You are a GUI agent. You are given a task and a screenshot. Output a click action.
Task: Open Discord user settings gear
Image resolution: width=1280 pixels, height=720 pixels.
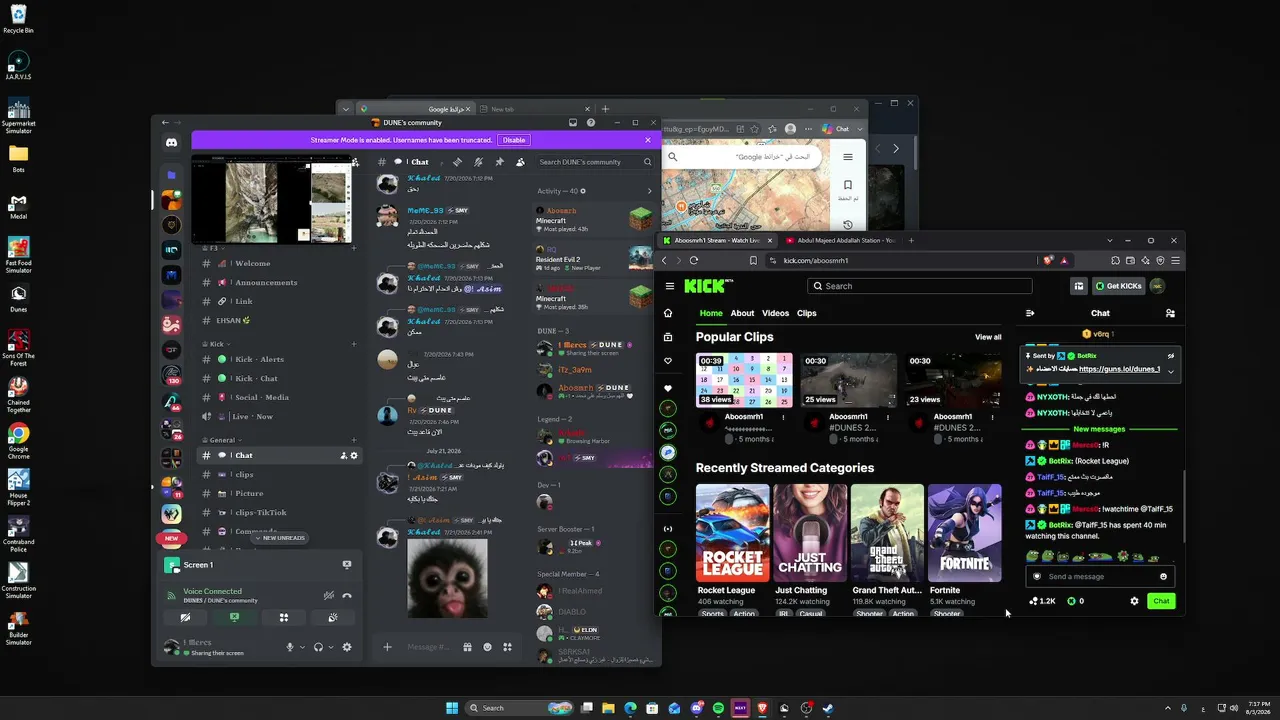point(347,647)
